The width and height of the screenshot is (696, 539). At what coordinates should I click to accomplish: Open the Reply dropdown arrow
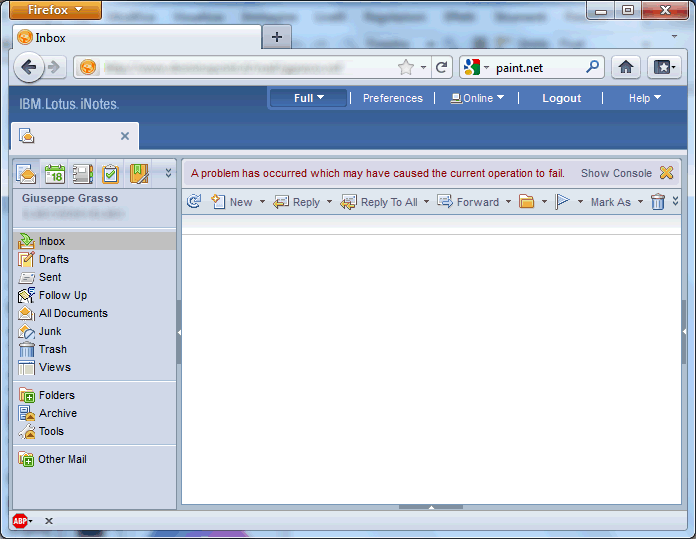pyautogui.click(x=329, y=202)
